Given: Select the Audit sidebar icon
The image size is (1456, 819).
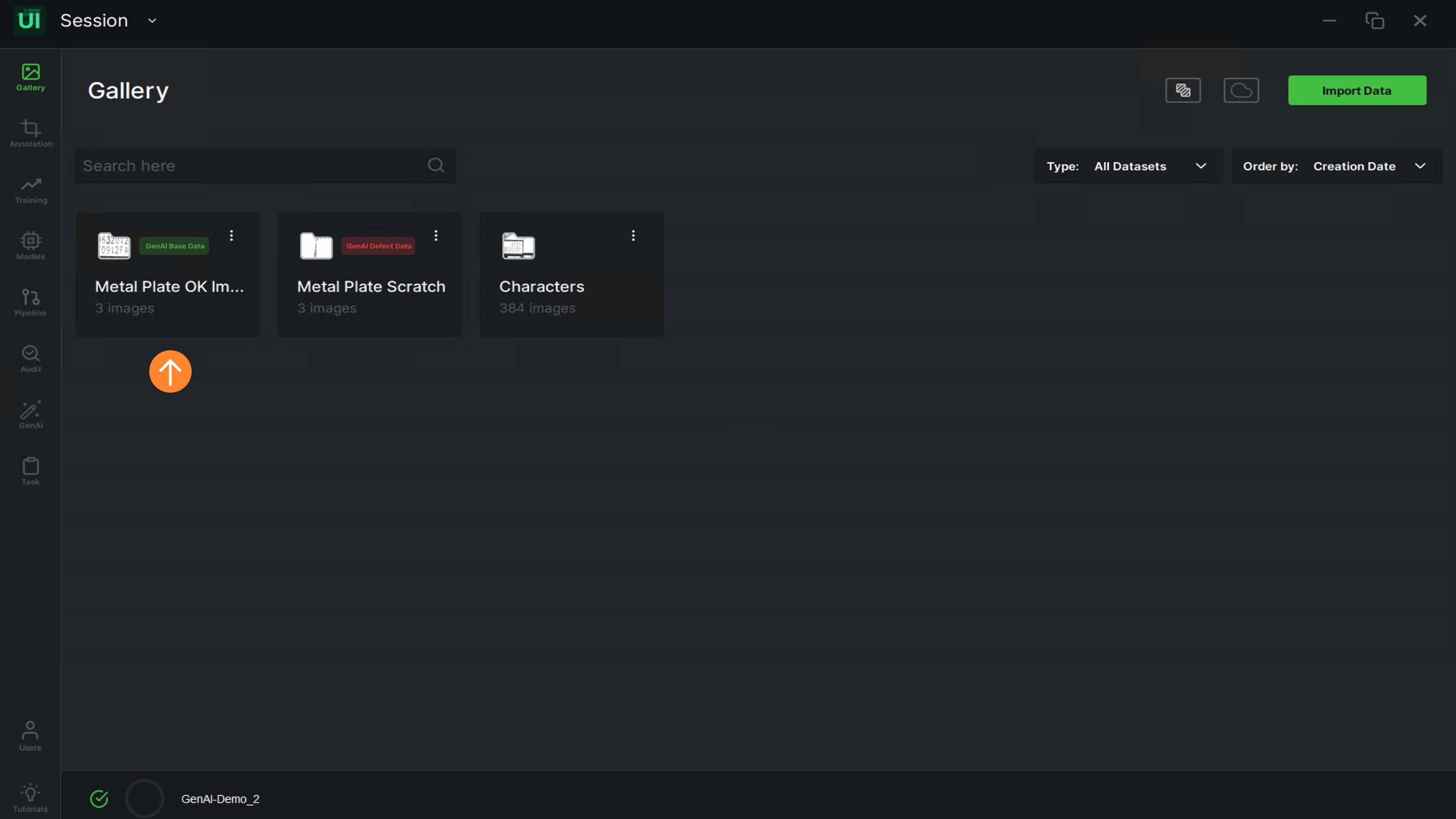Looking at the screenshot, I should pyautogui.click(x=30, y=358).
